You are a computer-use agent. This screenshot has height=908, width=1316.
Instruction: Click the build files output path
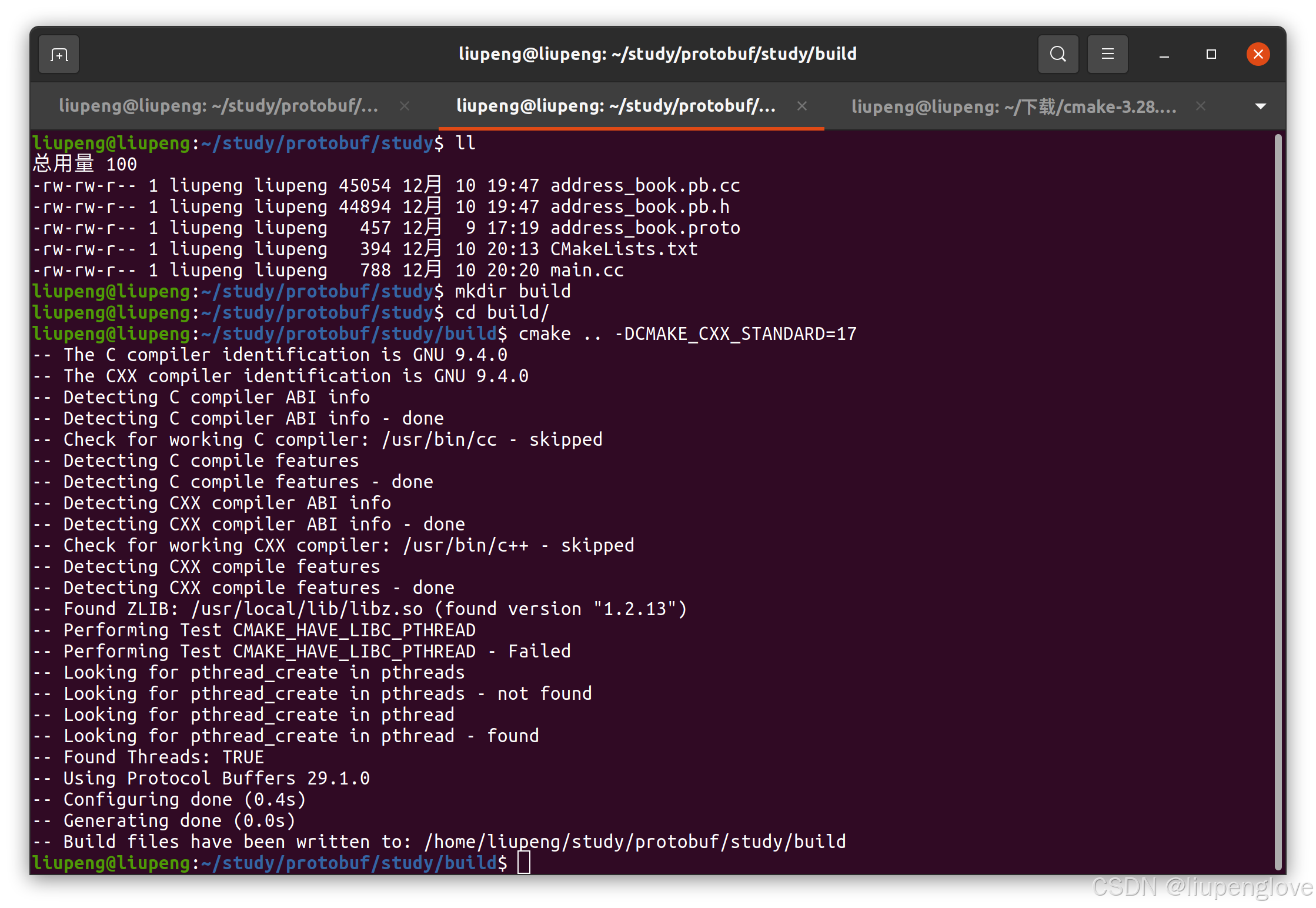point(635,842)
